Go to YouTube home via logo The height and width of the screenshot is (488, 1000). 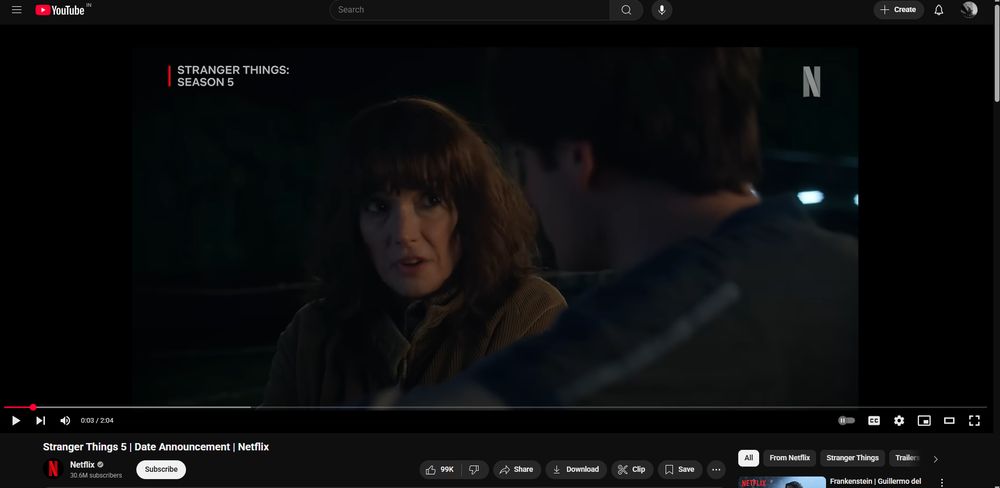click(x=62, y=10)
